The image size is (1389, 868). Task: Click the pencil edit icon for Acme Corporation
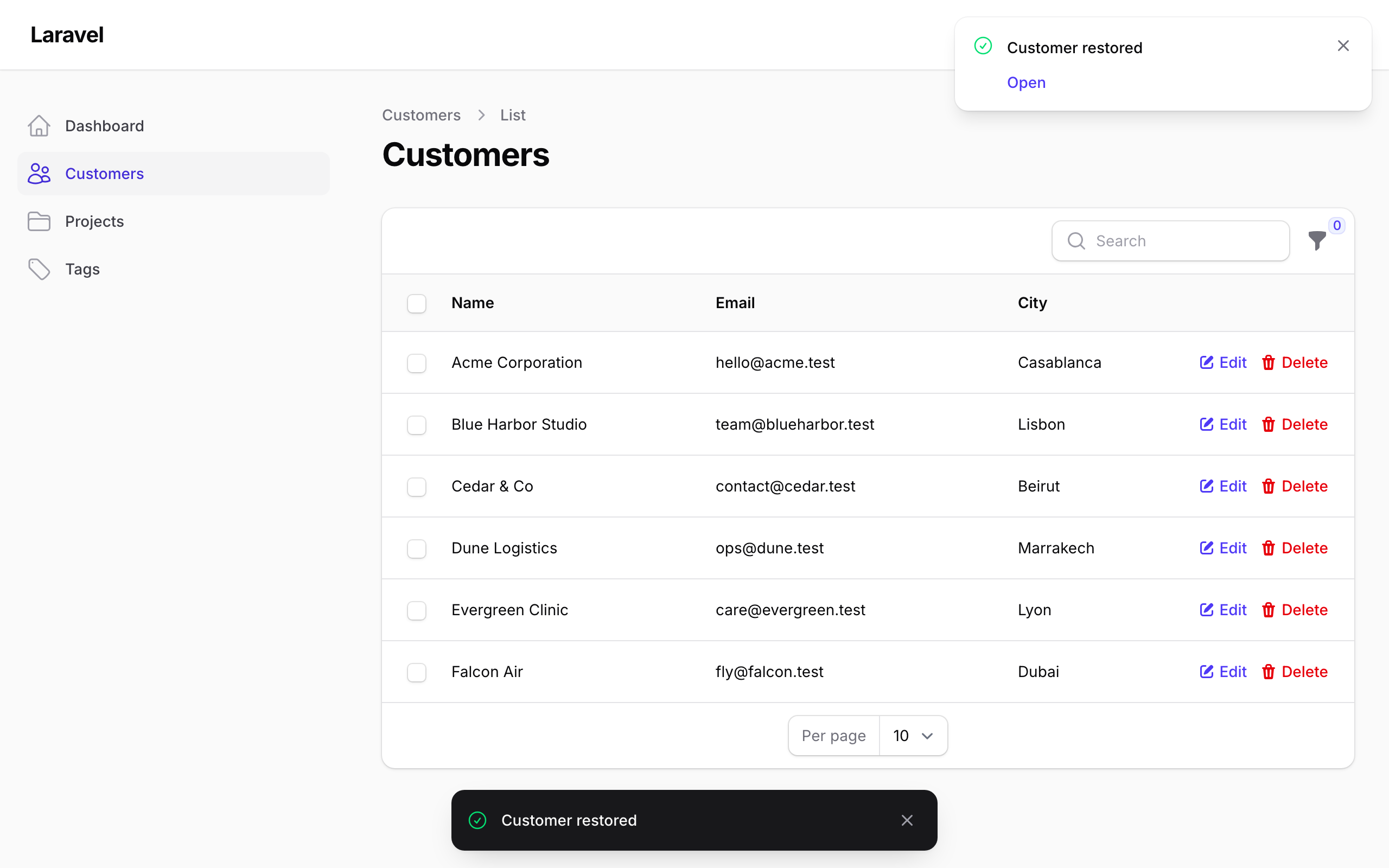1207,362
